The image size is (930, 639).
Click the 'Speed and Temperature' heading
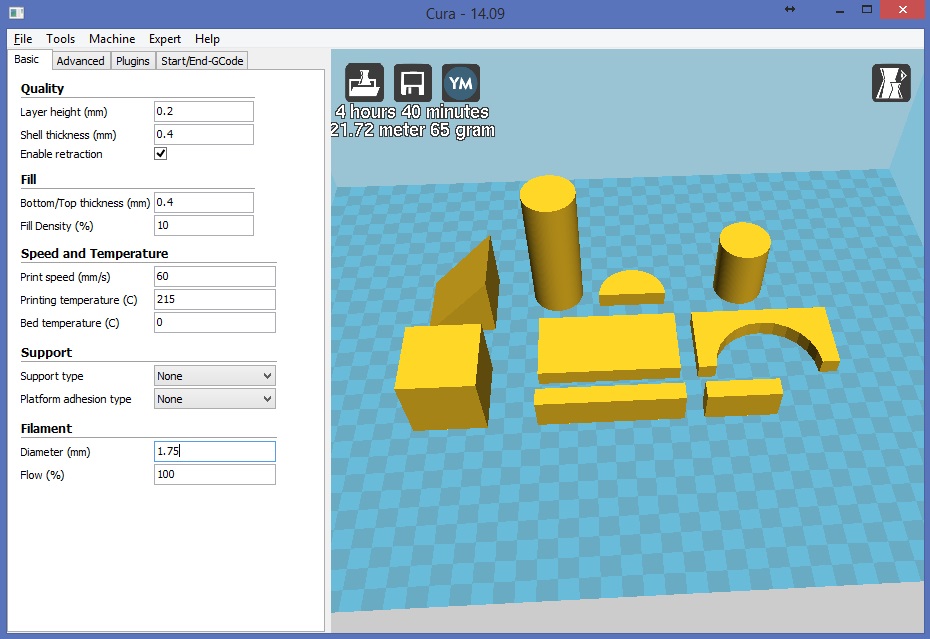click(94, 253)
